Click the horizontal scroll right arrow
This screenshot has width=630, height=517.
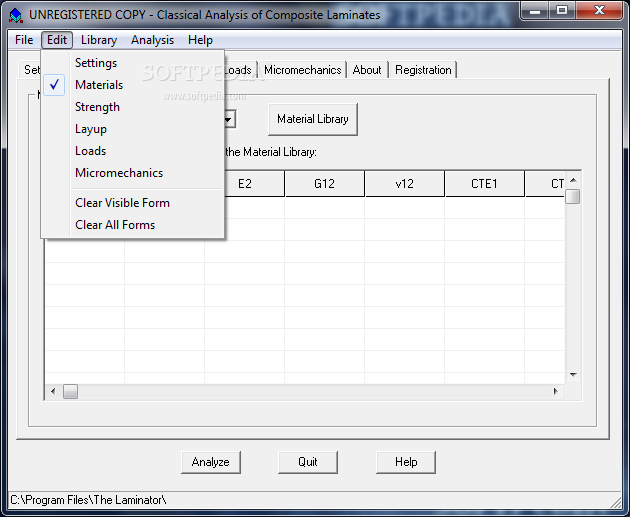tap(556, 391)
